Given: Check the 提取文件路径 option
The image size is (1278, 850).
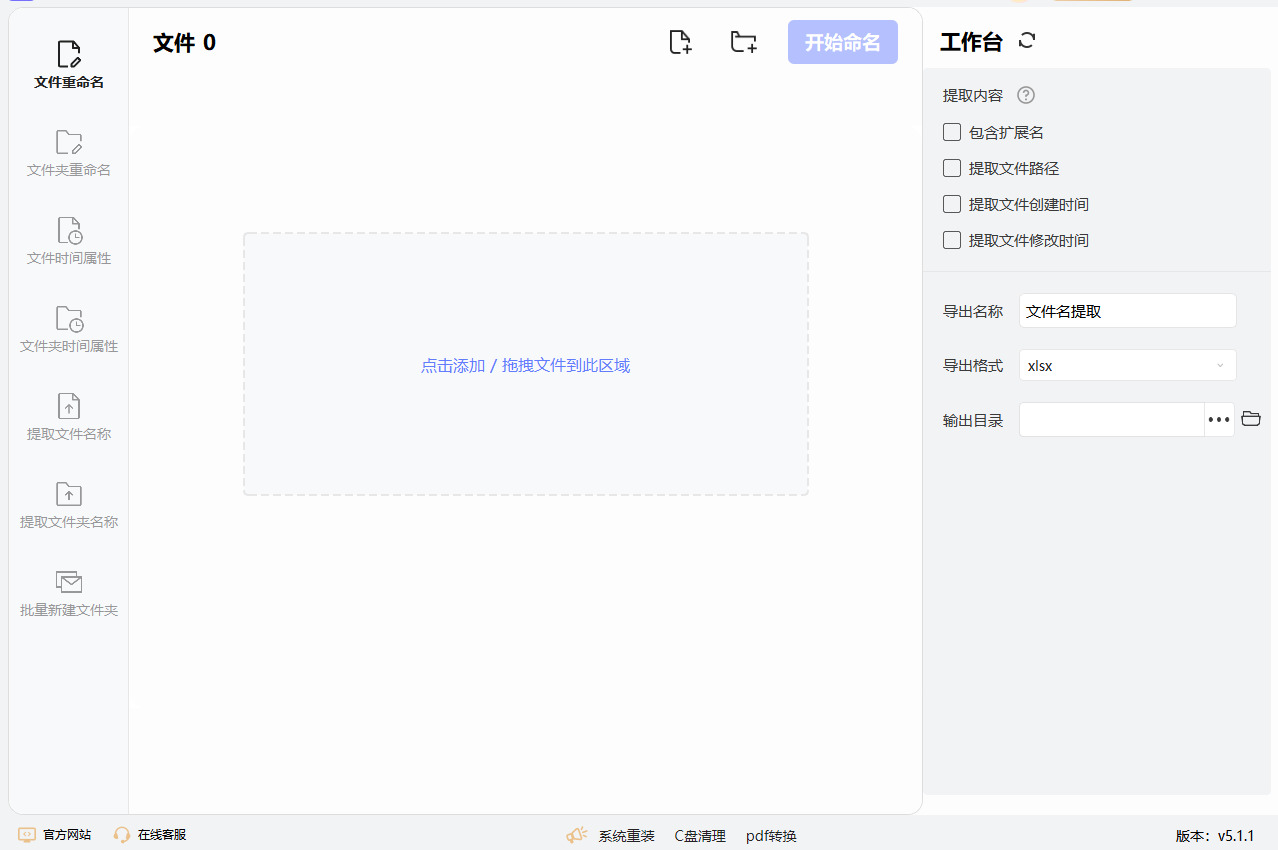Looking at the screenshot, I should 952,168.
